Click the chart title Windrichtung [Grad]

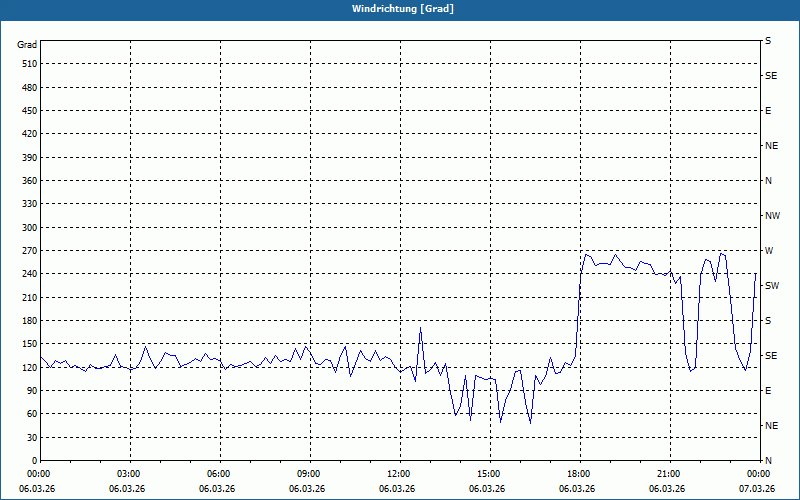pos(403,9)
